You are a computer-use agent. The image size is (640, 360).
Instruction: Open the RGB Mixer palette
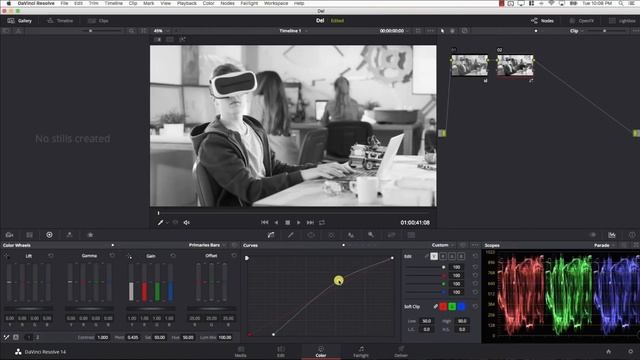point(69,235)
